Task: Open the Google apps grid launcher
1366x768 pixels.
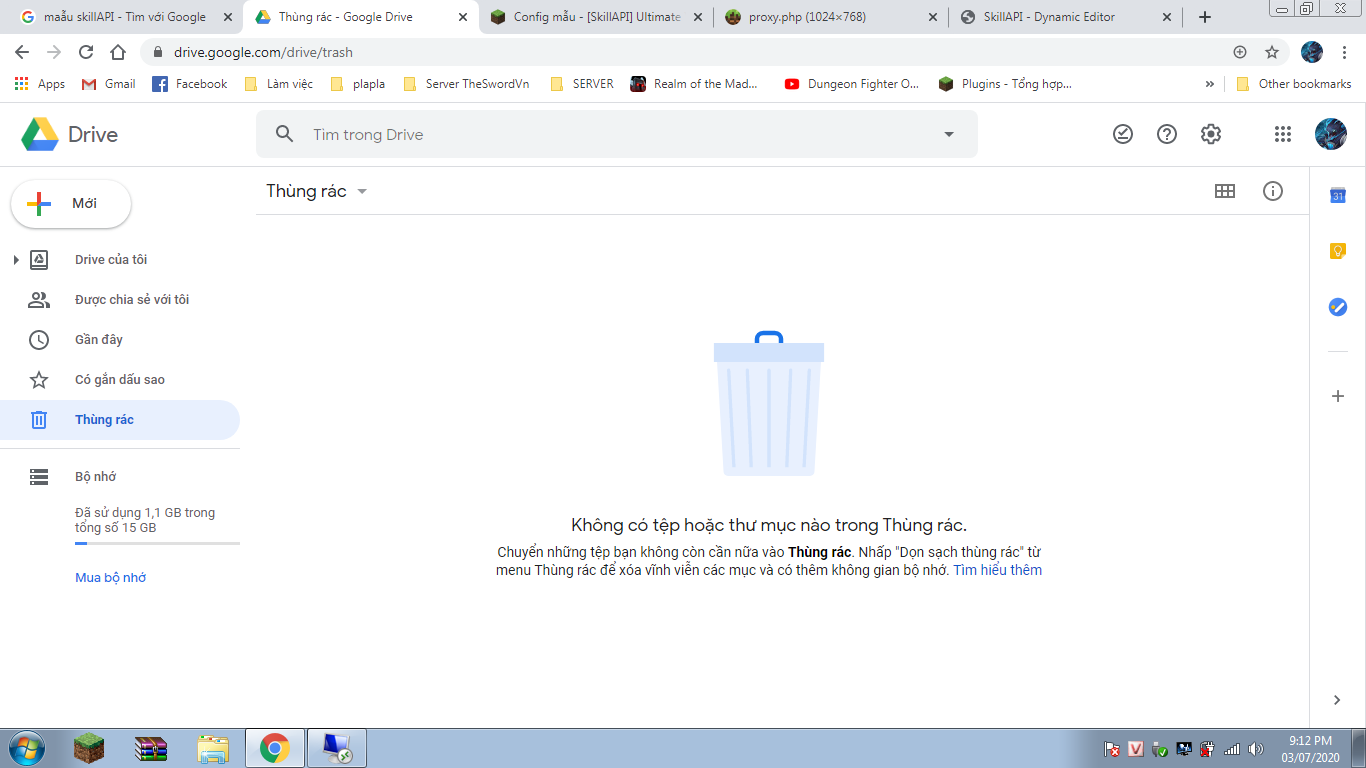Action: (x=1283, y=134)
